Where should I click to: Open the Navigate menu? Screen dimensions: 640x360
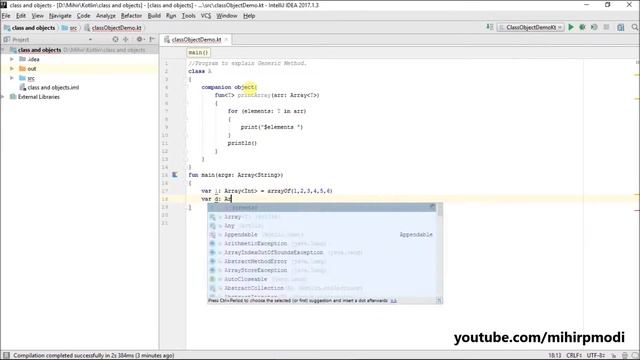click(60, 16)
